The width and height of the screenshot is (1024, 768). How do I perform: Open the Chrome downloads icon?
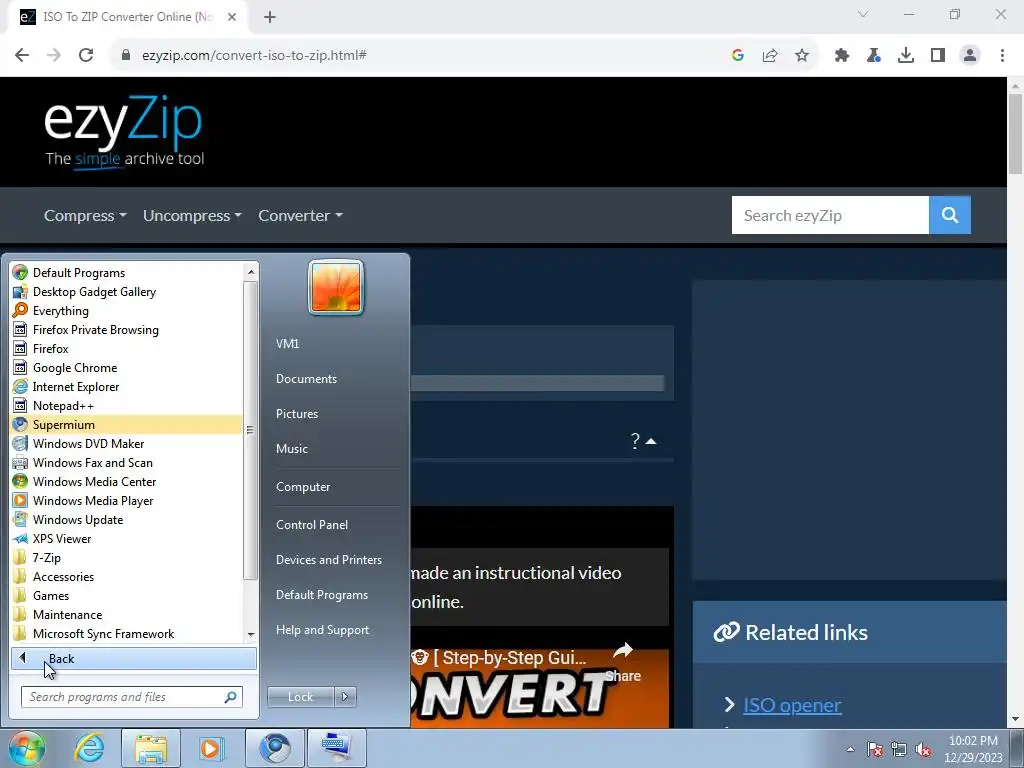click(x=906, y=56)
